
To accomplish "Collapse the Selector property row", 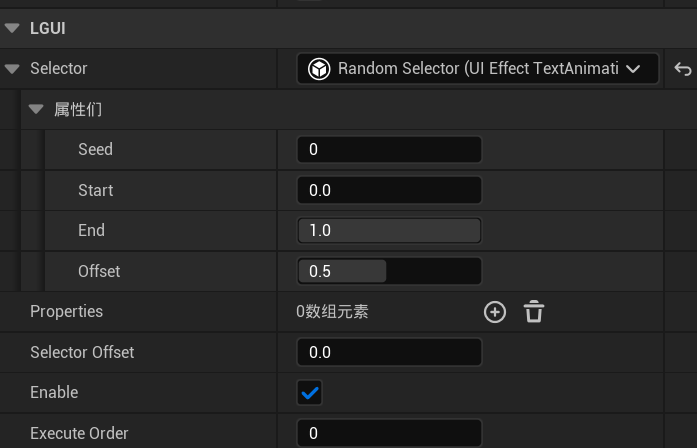I will [x=12, y=69].
